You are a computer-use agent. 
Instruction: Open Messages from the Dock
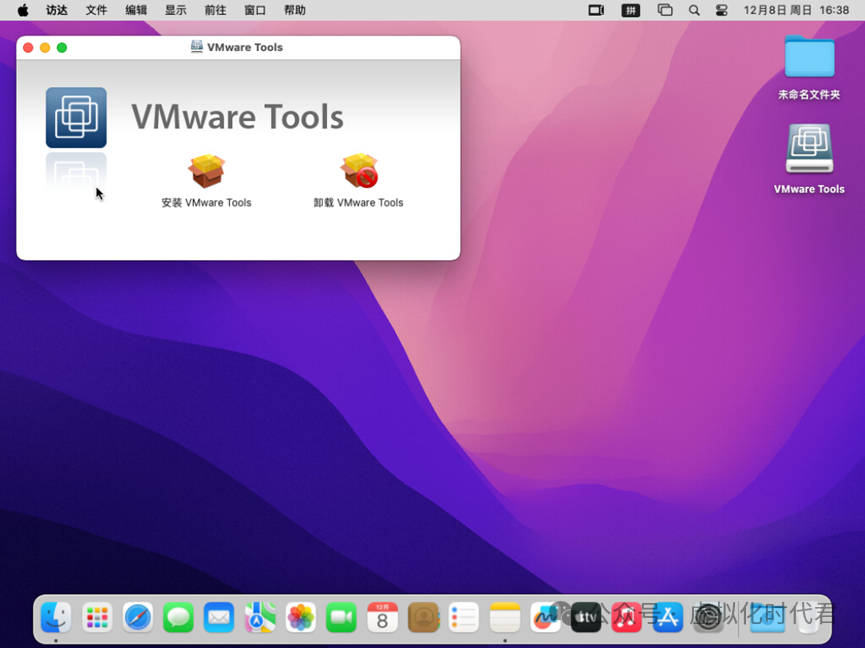[178, 617]
